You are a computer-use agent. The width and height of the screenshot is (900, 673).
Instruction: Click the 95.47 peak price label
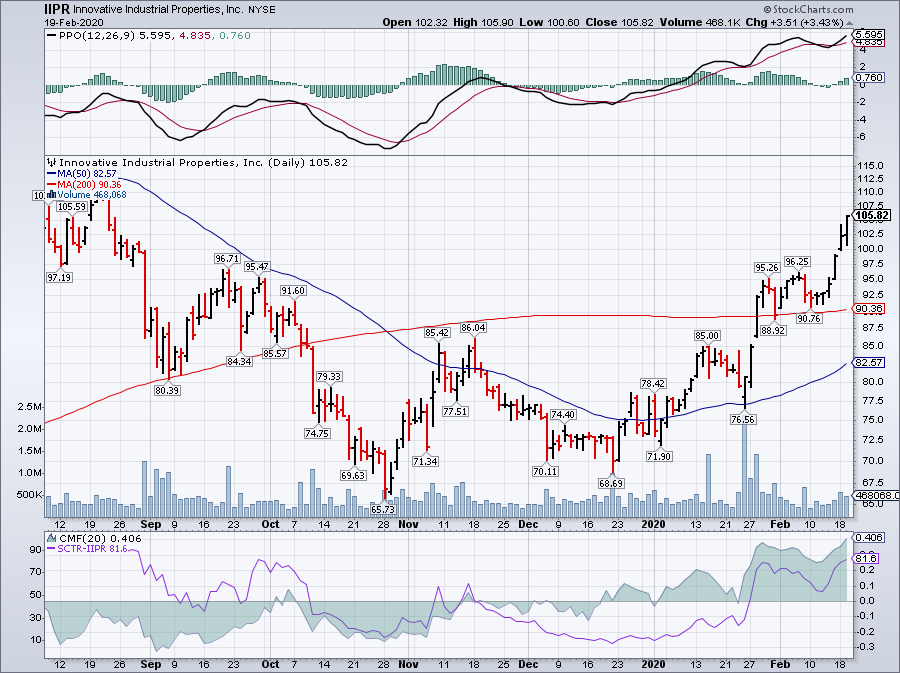tap(257, 267)
